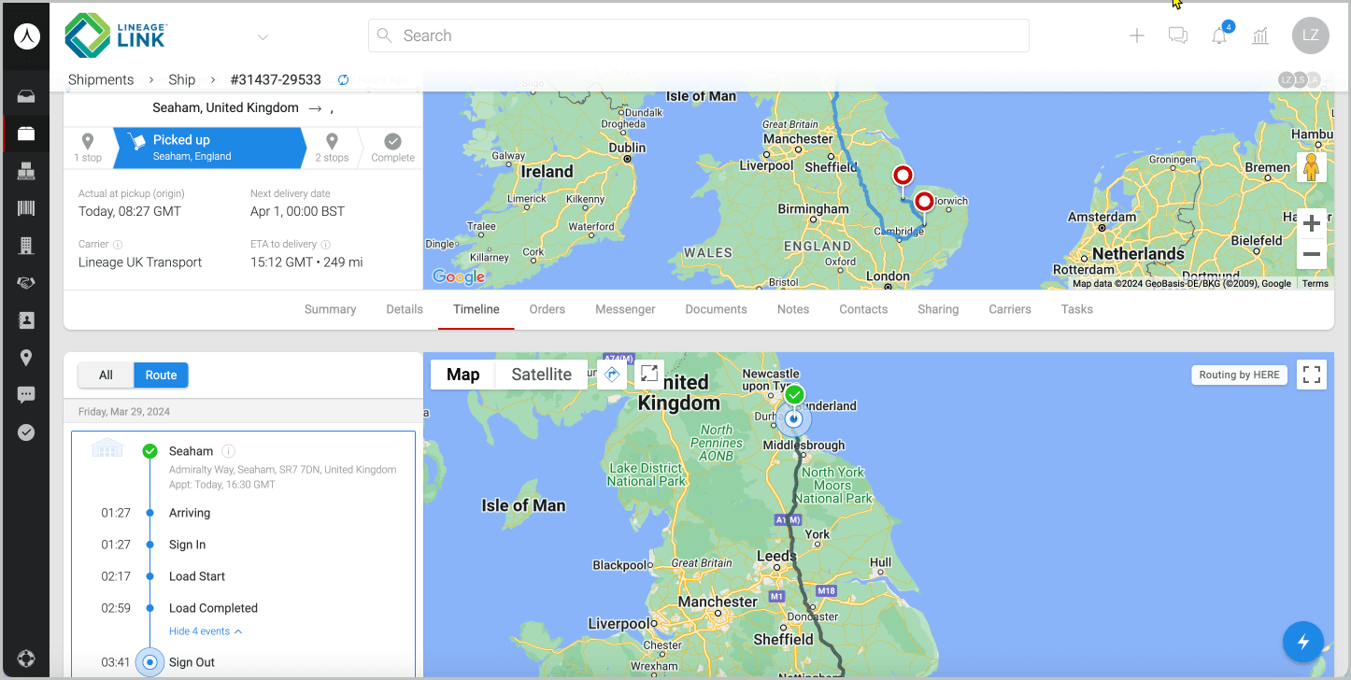Click the Street View pegman icon

[1311, 167]
